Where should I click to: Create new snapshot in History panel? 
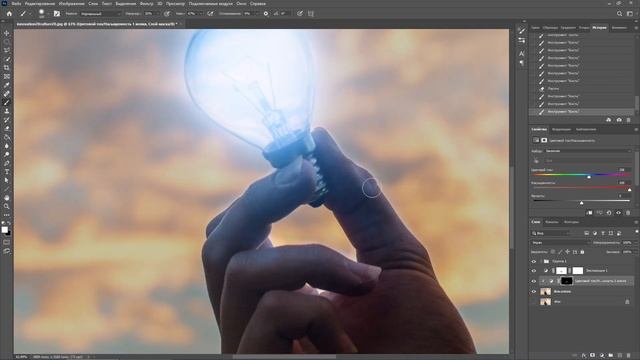coord(619,120)
